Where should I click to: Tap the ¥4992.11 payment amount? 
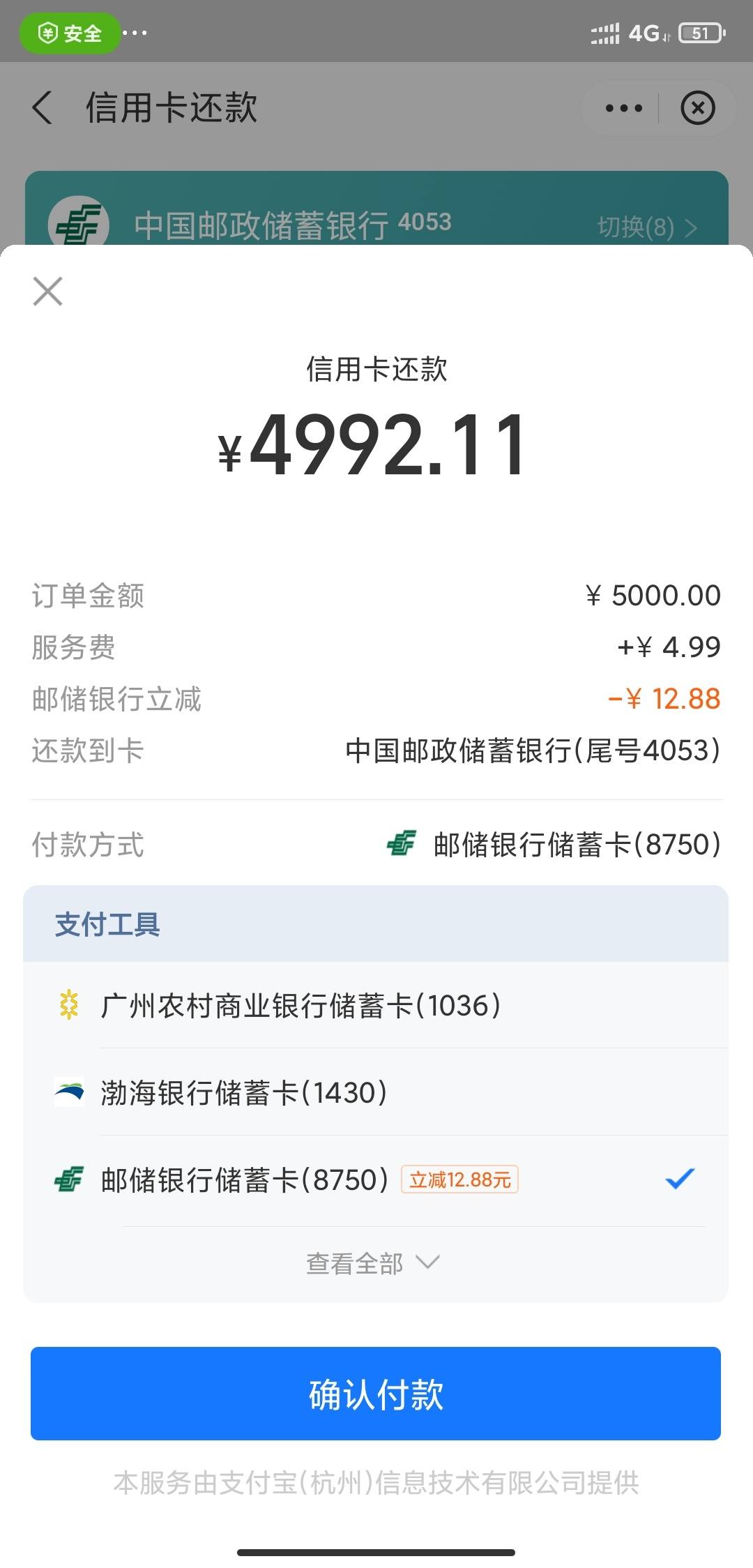point(372,444)
